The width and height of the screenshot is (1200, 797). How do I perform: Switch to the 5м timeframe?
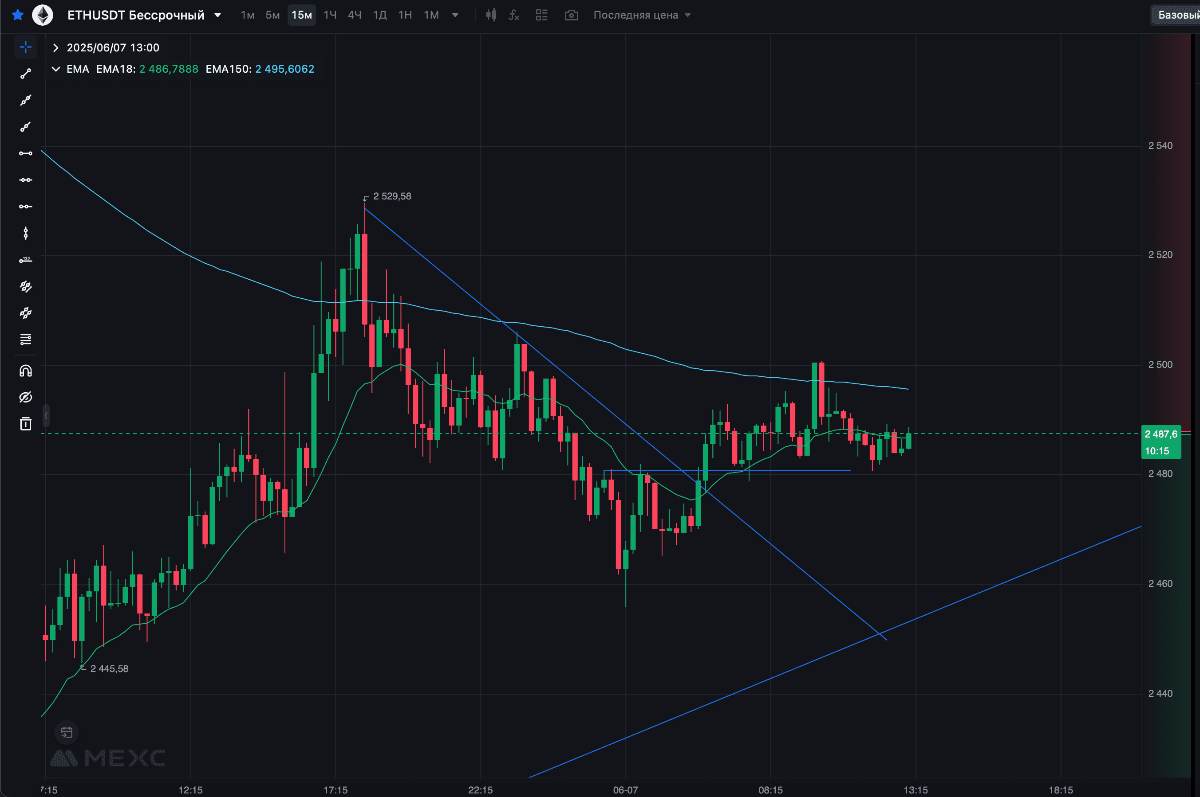click(x=272, y=15)
